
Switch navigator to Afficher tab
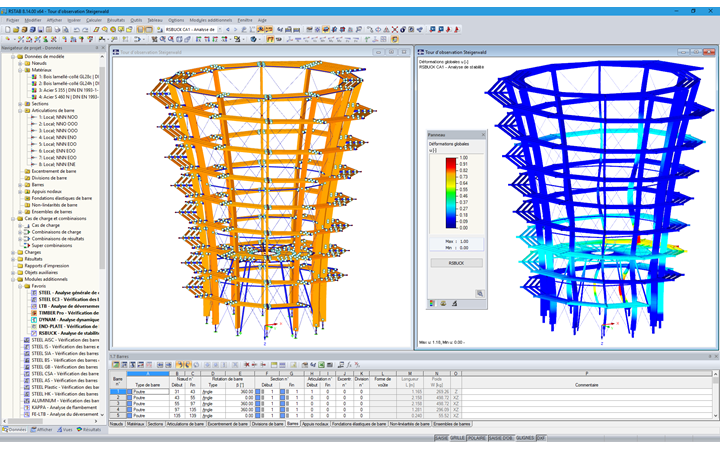point(41,430)
